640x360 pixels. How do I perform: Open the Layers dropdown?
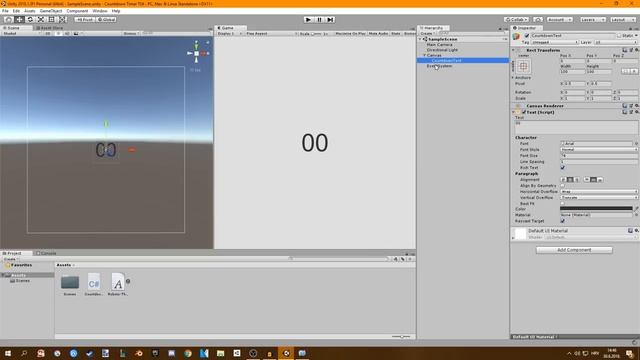tap(592, 20)
